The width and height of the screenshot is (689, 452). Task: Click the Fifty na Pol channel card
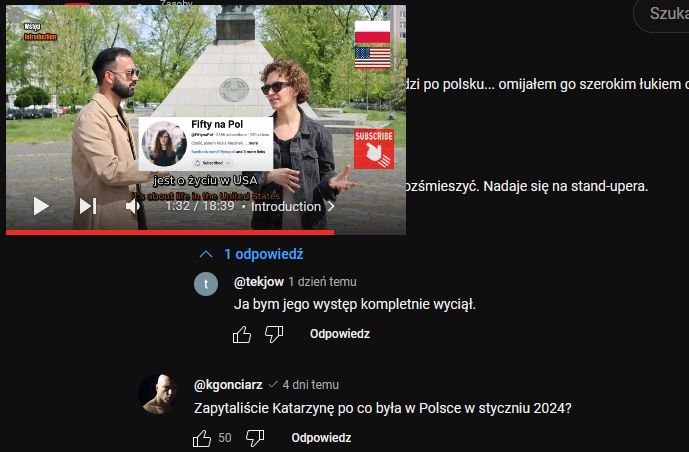pyautogui.click(x=206, y=144)
